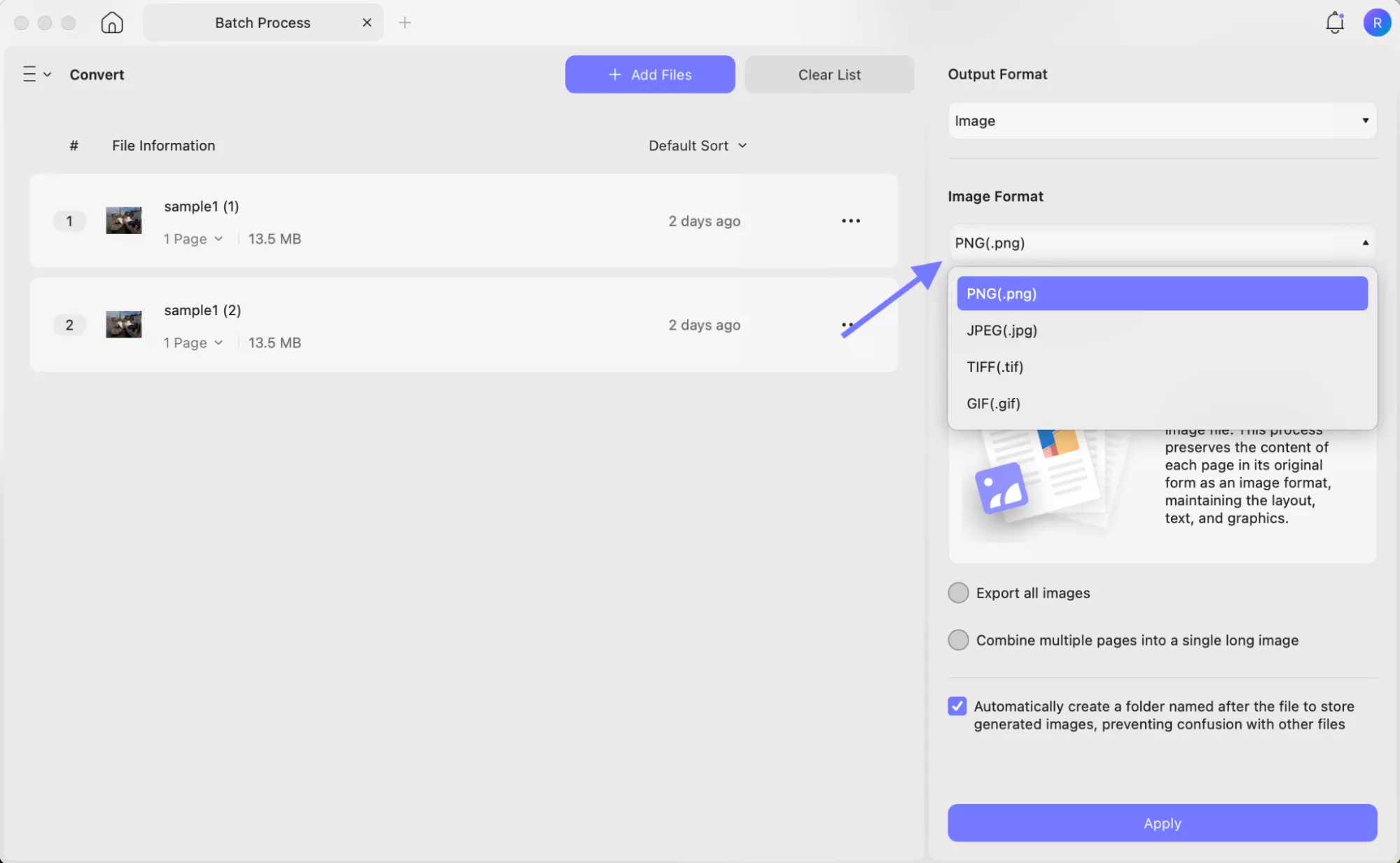Uncheck automatic folder creation for generated images

pyautogui.click(x=957, y=706)
